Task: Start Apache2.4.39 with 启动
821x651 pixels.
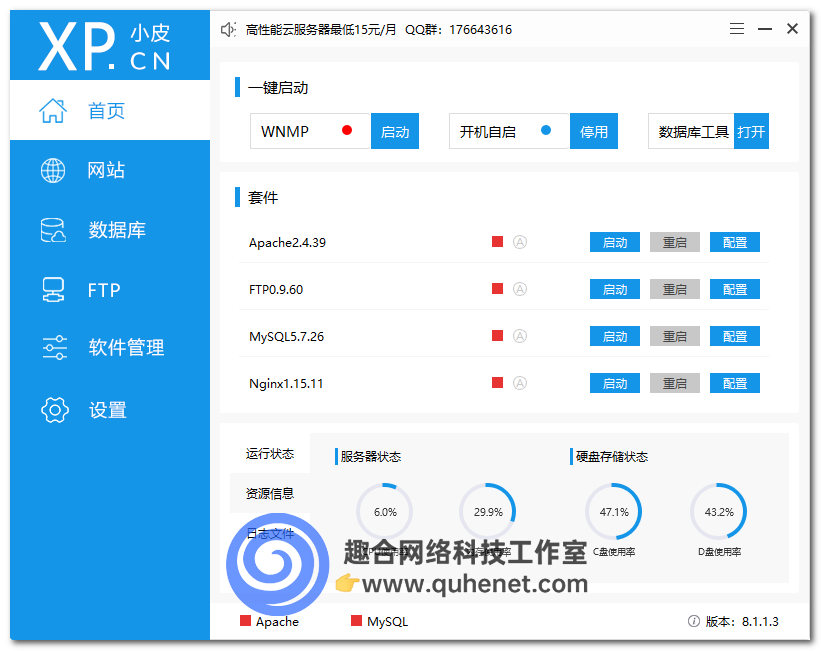Action: coord(615,242)
